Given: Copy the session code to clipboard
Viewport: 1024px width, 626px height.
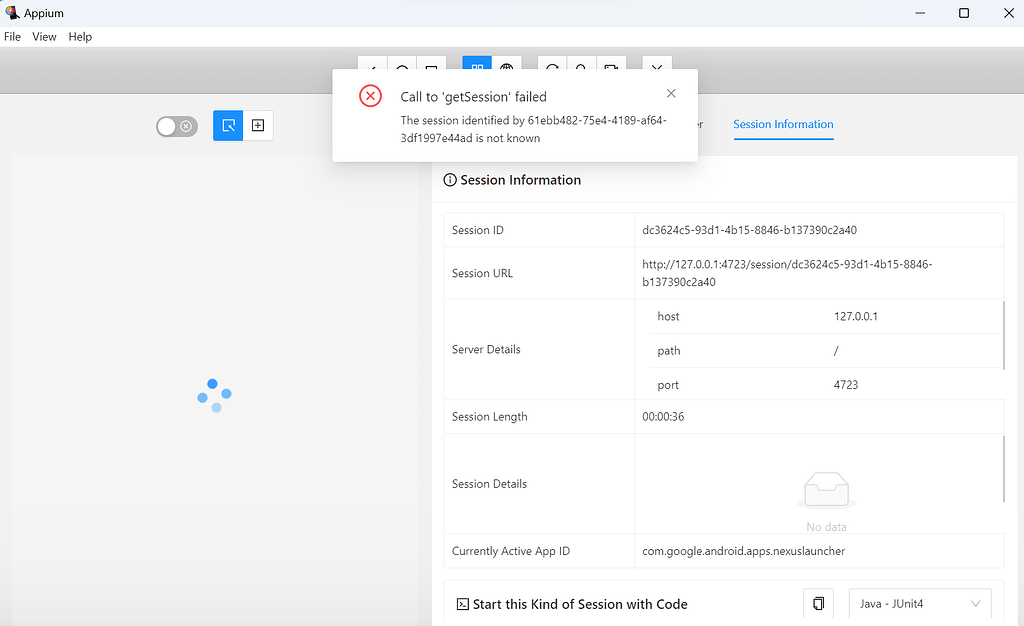Looking at the screenshot, I should [x=818, y=603].
